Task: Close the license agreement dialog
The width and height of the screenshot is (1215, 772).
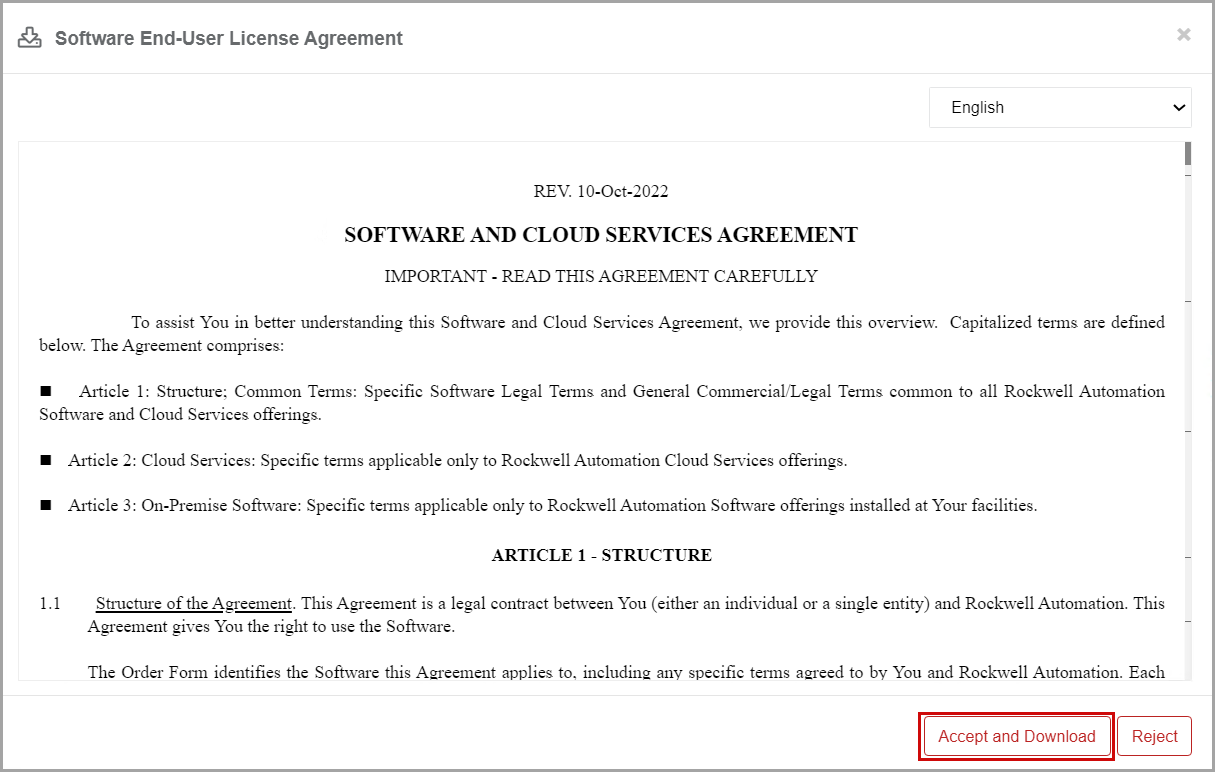Action: click(1184, 35)
